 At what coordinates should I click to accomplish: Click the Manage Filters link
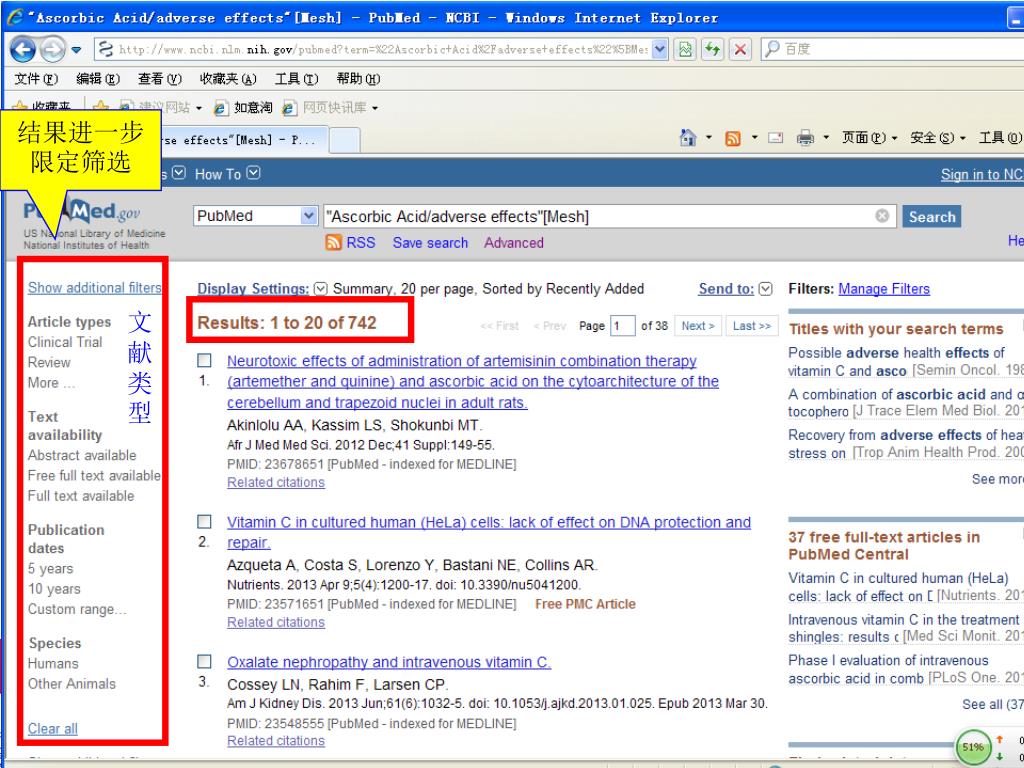(884, 289)
